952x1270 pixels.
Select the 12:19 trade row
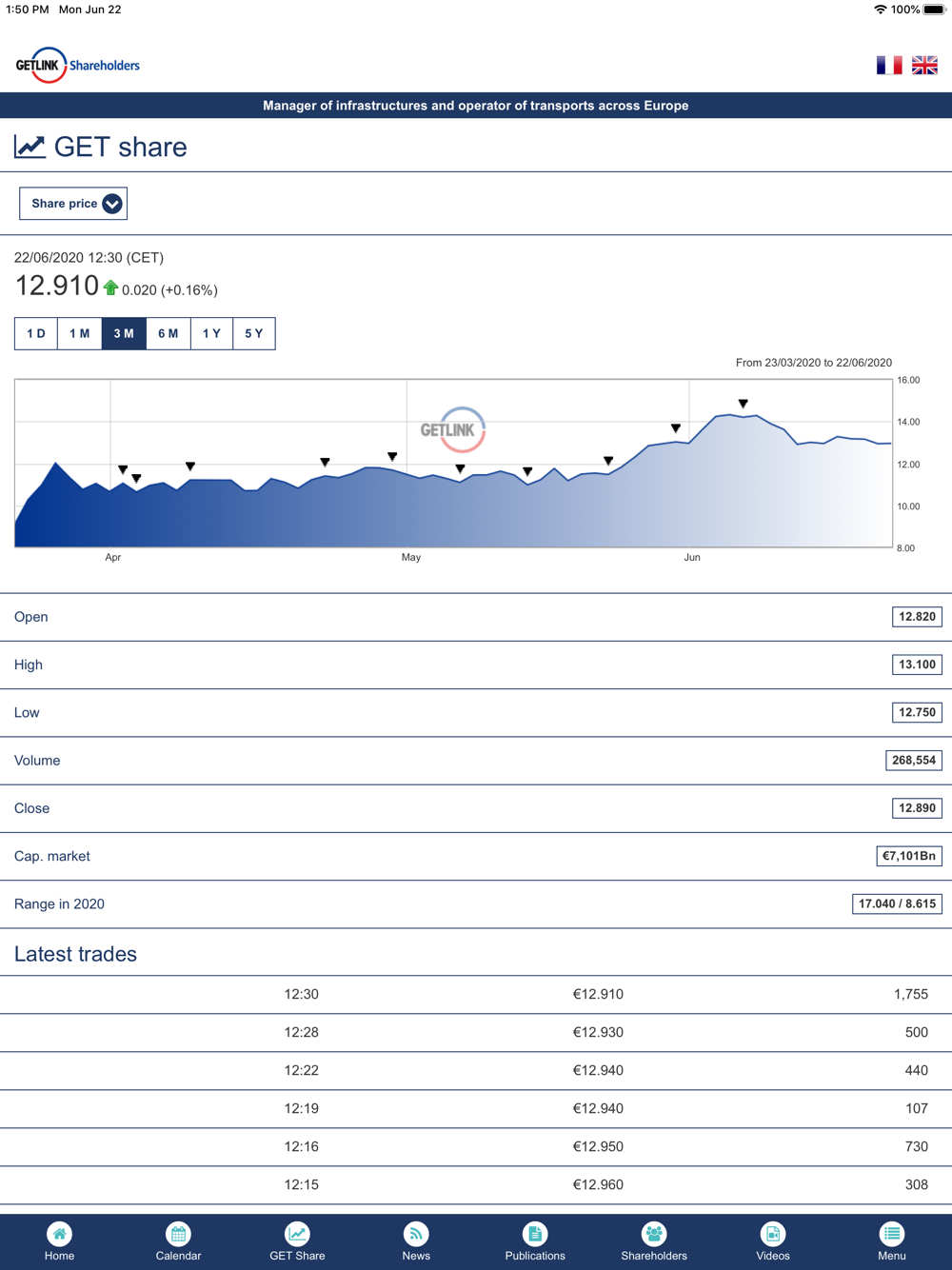point(476,1108)
